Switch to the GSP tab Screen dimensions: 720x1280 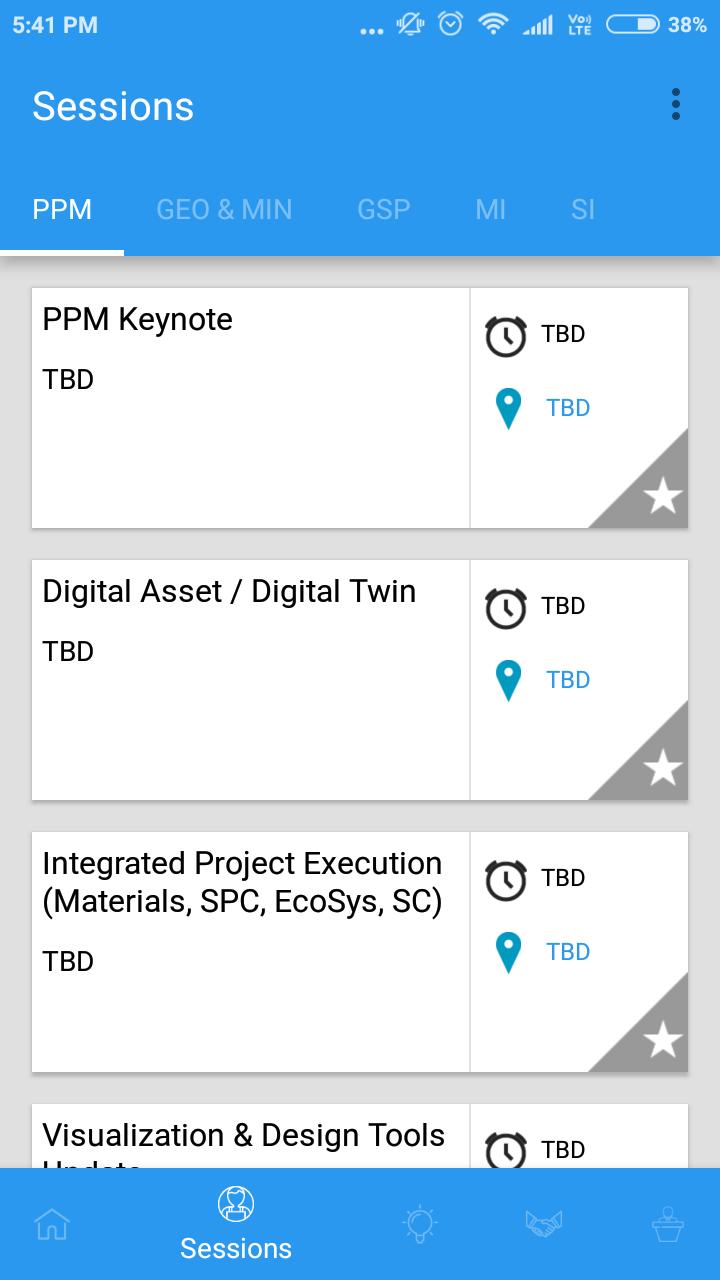[x=384, y=209]
